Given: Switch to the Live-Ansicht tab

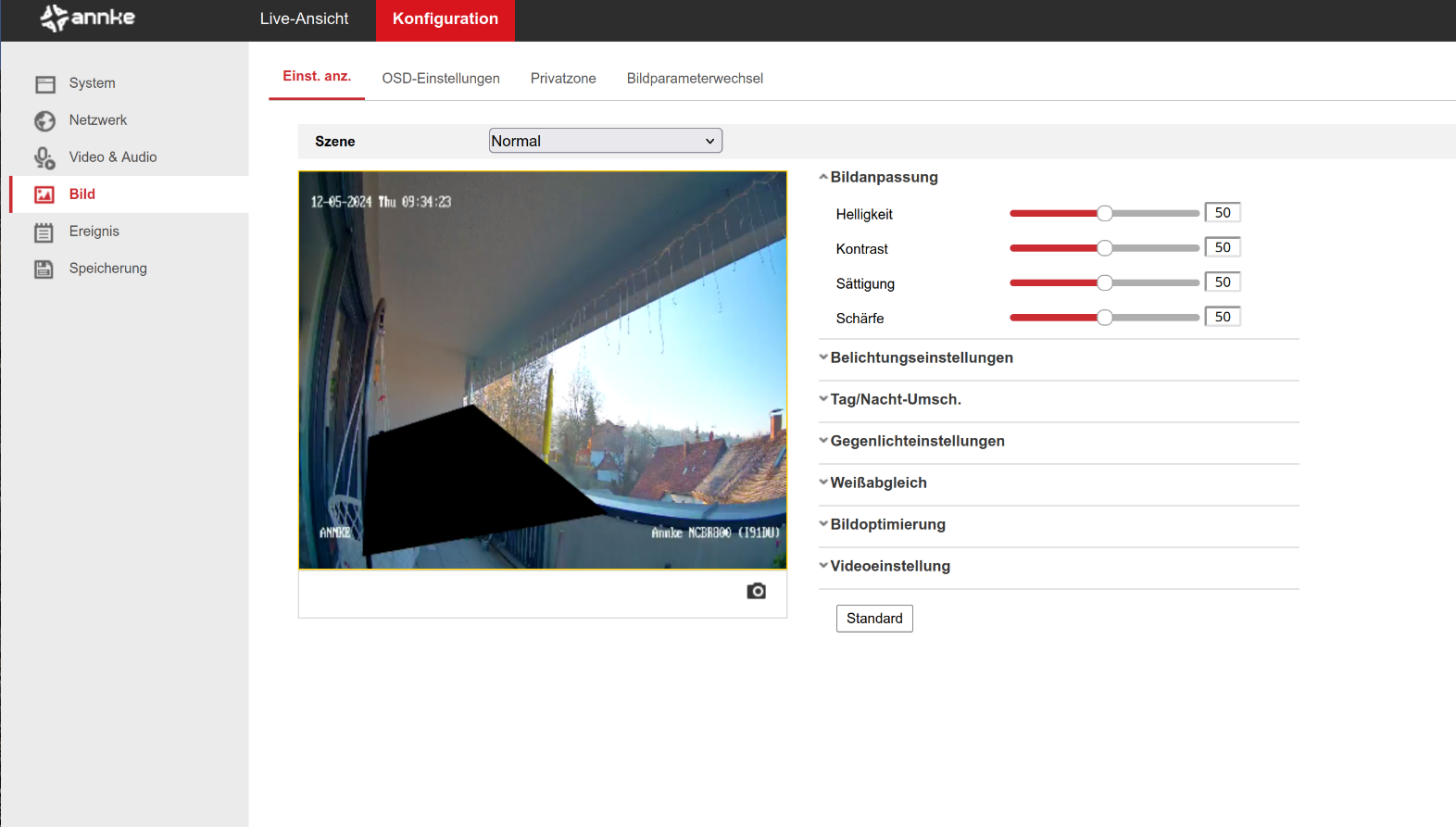Looking at the screenshot, I should [x=304, y=19].
